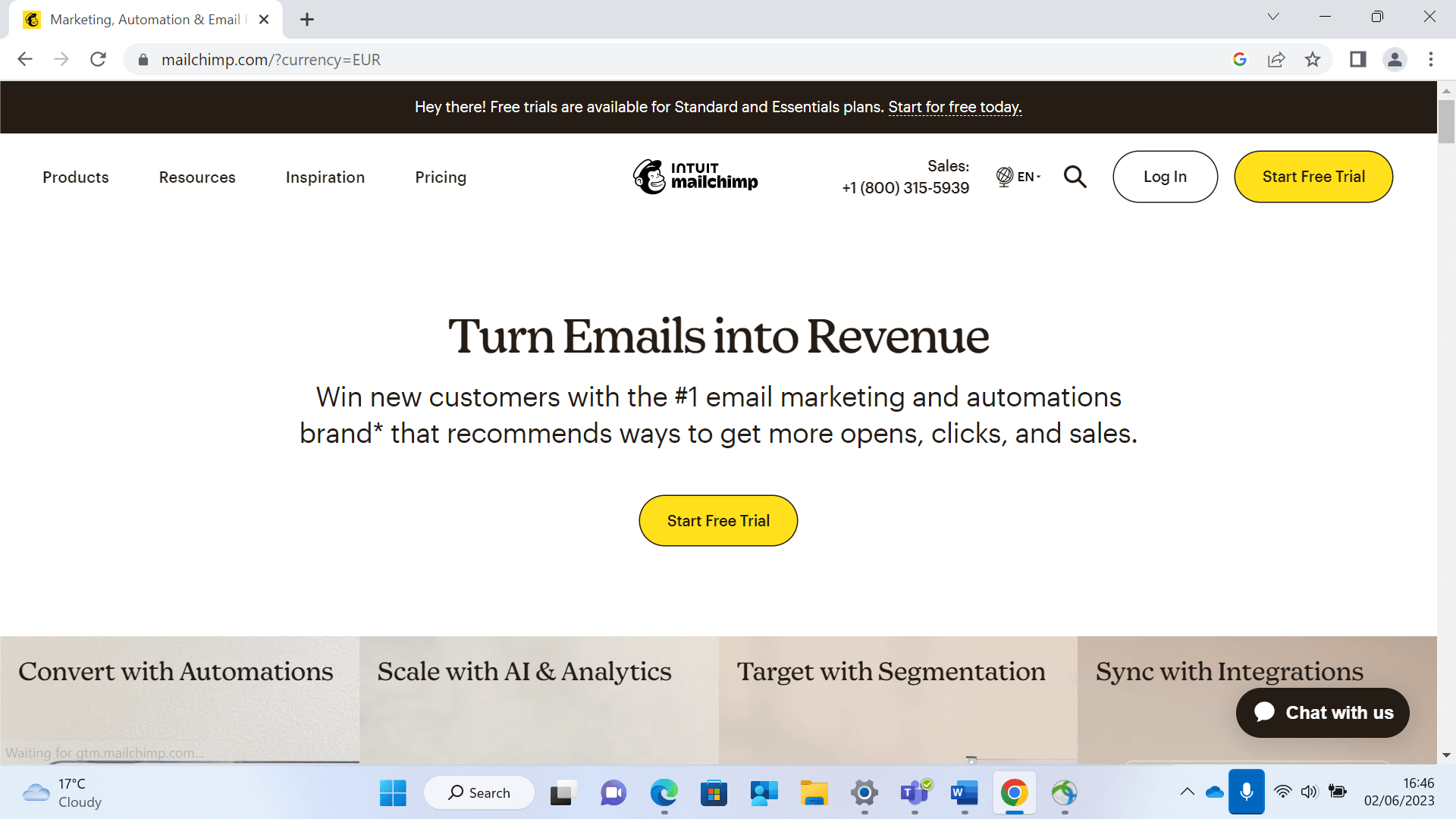
Task: Open Microsoft Store from the taskbar
Action: (714, 793)
